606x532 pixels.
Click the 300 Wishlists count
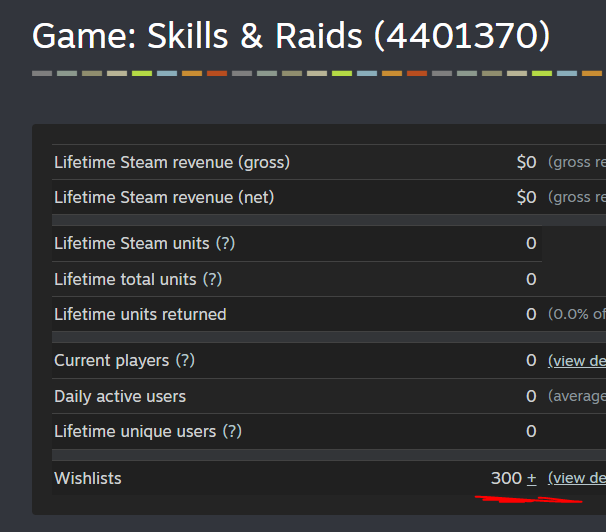click(x=507, y=478)
